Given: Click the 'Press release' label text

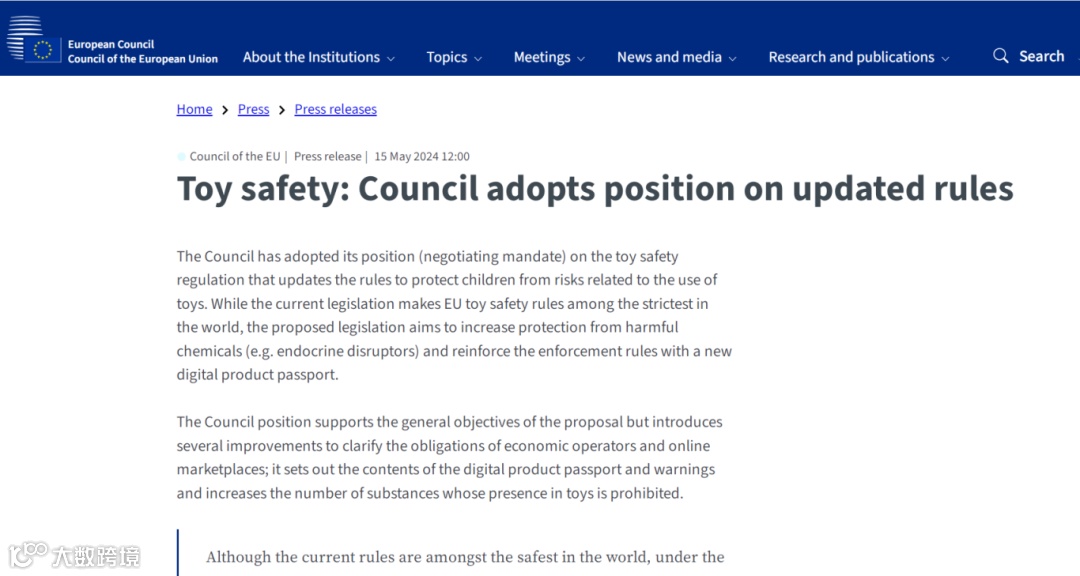Looking at the screenshot, I should tap(327, 156).
